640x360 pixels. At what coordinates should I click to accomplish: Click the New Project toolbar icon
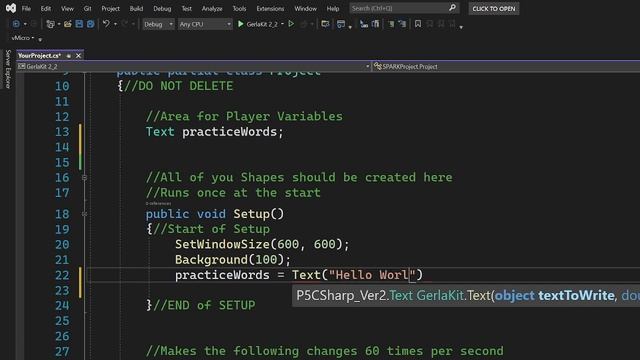pos(50,24)
